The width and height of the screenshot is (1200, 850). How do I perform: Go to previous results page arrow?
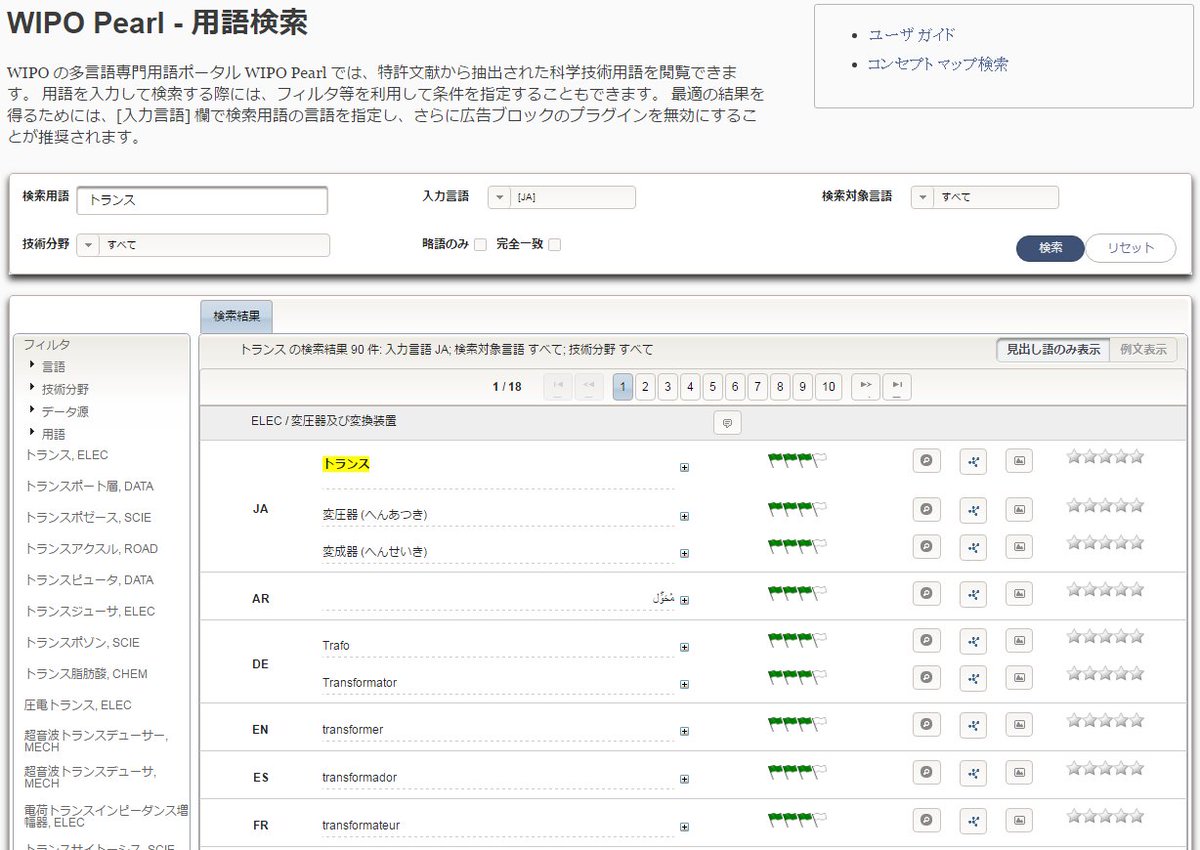pos(590,387)
